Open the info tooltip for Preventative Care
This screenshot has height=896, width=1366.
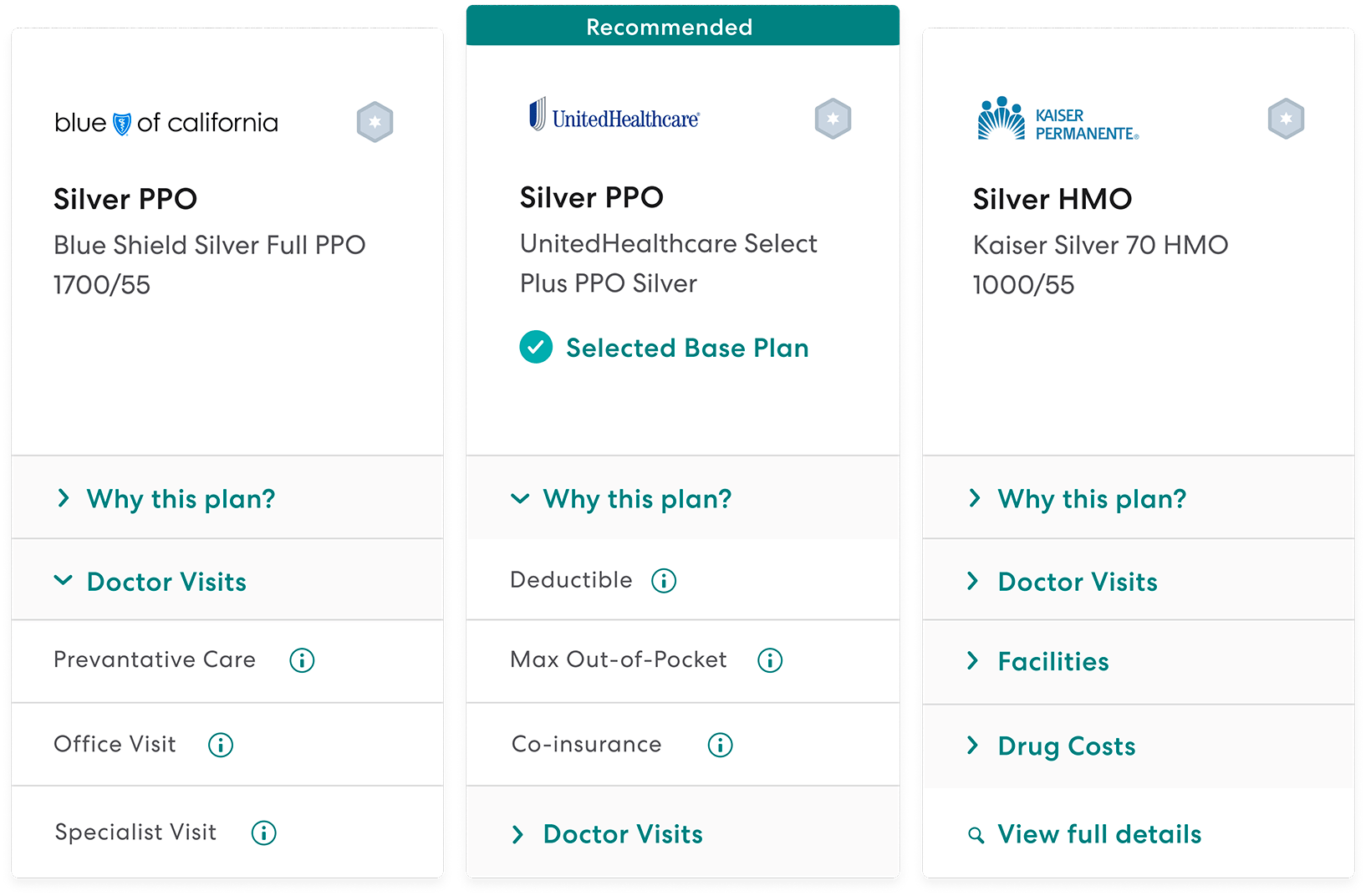coord(302,660)
